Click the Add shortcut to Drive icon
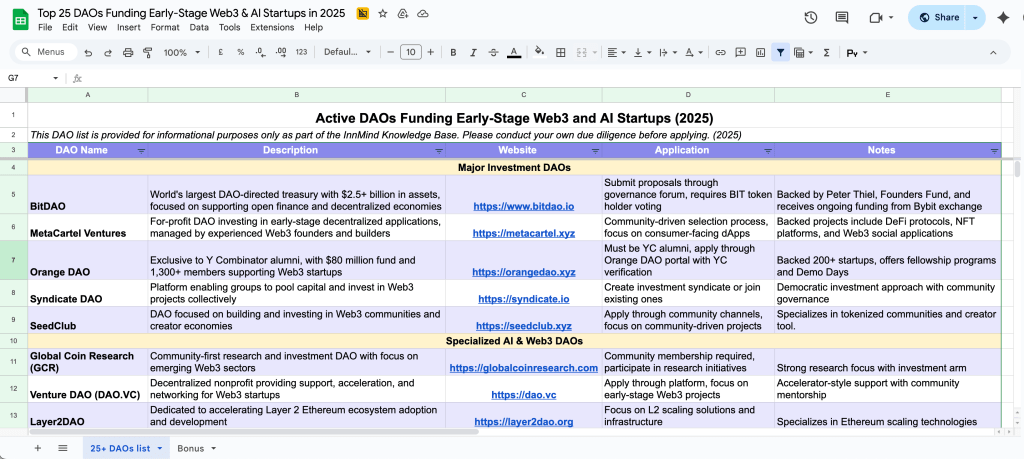This screenshot has height=459, width=1024. click(402, 13)
